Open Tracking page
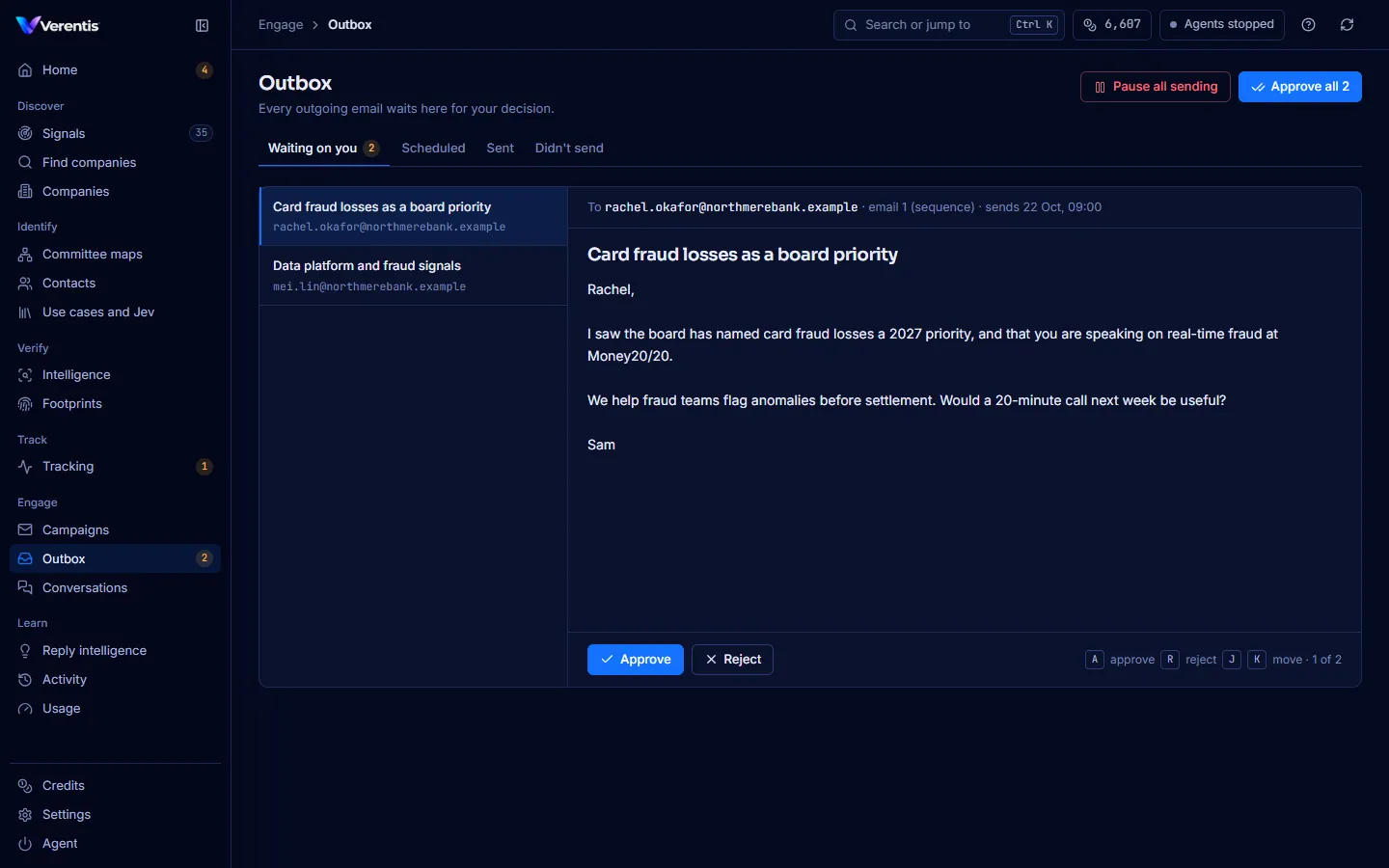 (115, 467)
